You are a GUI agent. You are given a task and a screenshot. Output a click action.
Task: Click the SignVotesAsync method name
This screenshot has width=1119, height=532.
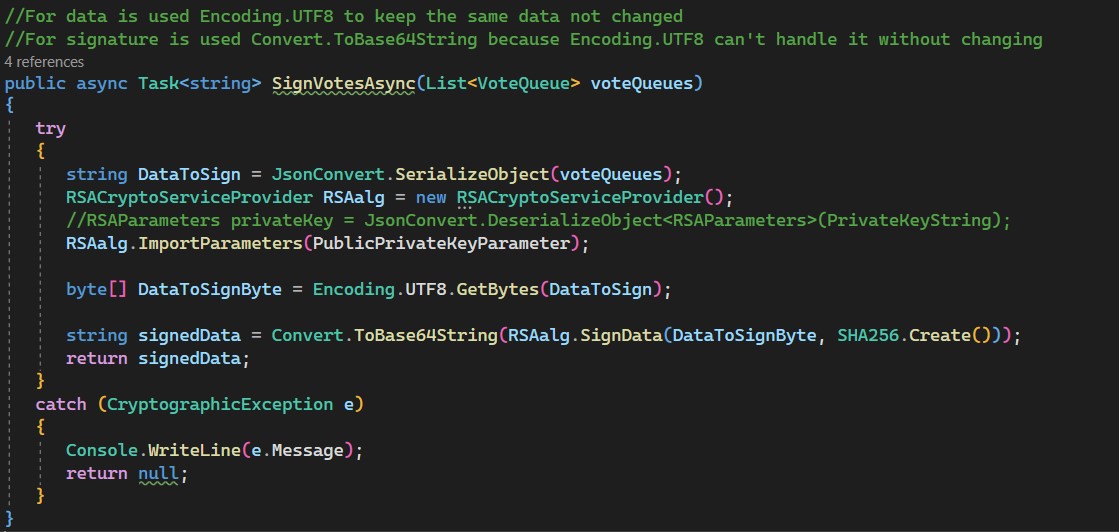pos(343,83)
